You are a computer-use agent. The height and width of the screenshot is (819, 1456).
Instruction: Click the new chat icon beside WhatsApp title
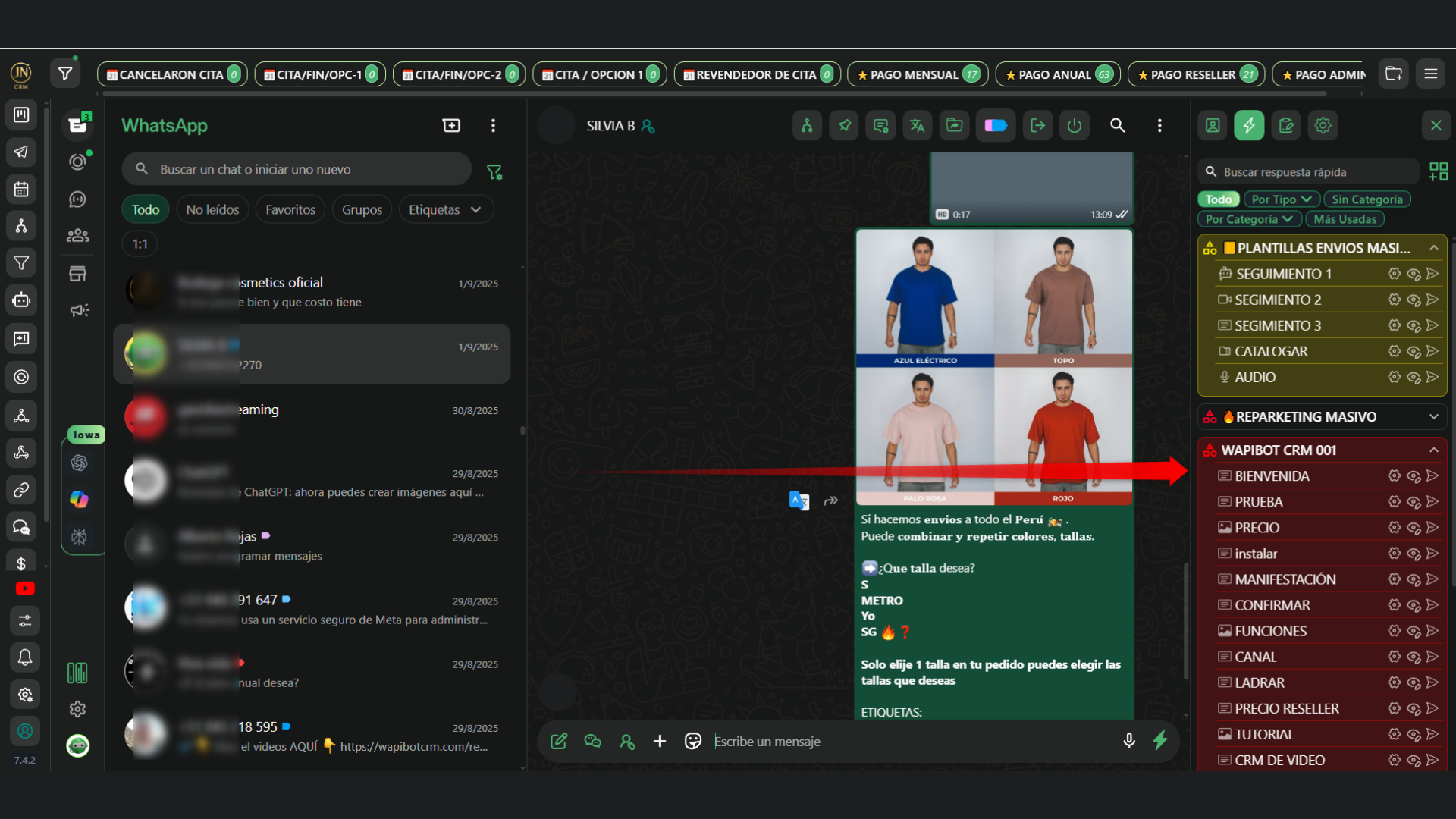[451, 126]
